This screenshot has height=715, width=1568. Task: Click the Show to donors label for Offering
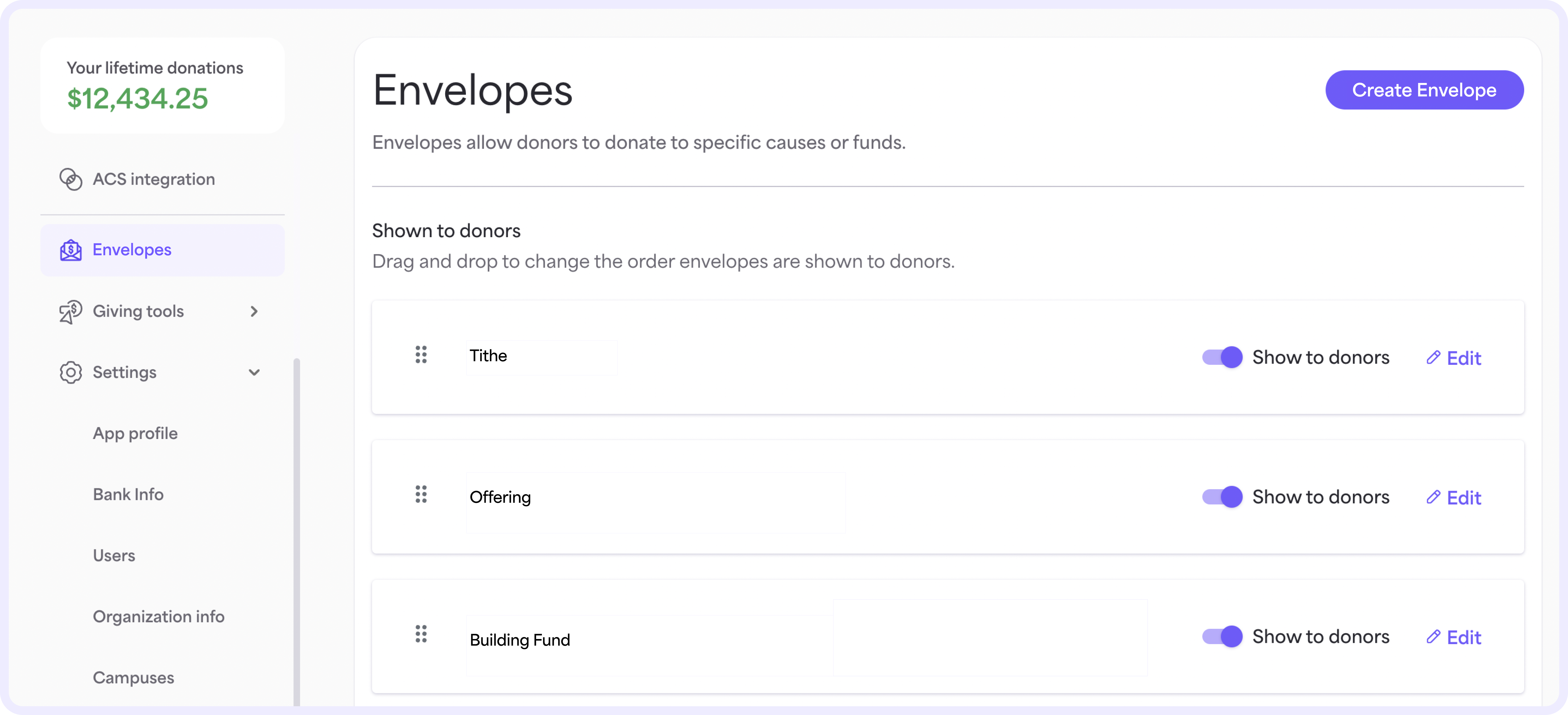[1321, 497]
